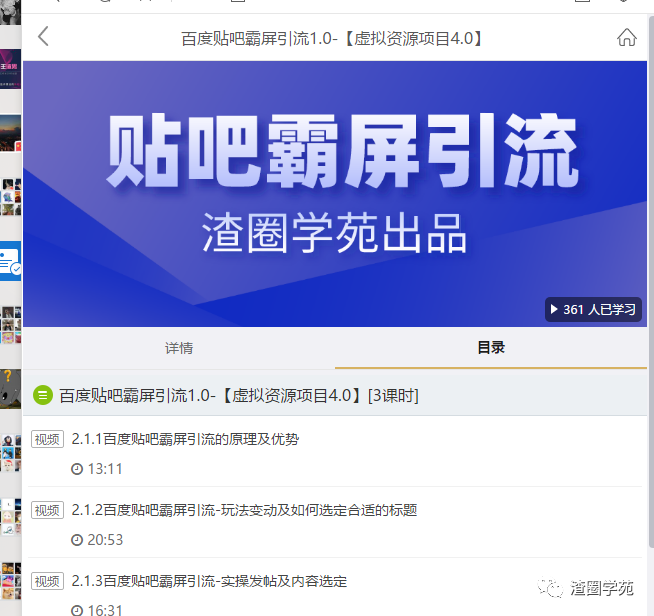Open the purple thumbnail in left strip

coord(10,69)
